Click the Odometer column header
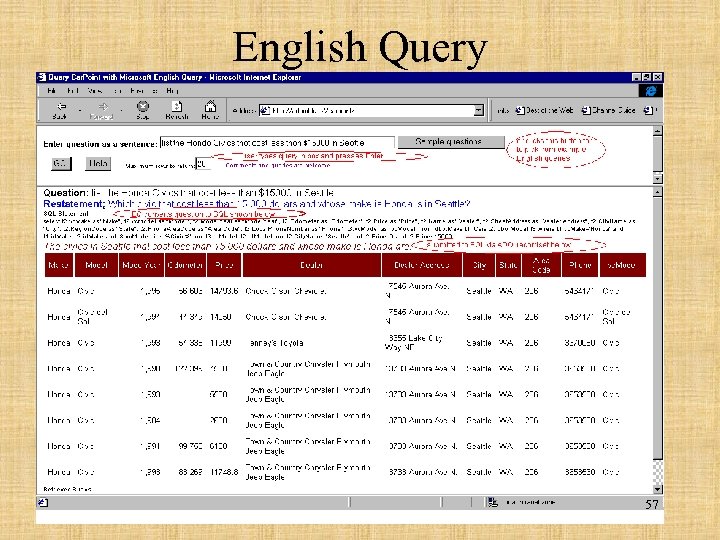Viewport: 720px width, 540px height. click(x=185, y=265)
